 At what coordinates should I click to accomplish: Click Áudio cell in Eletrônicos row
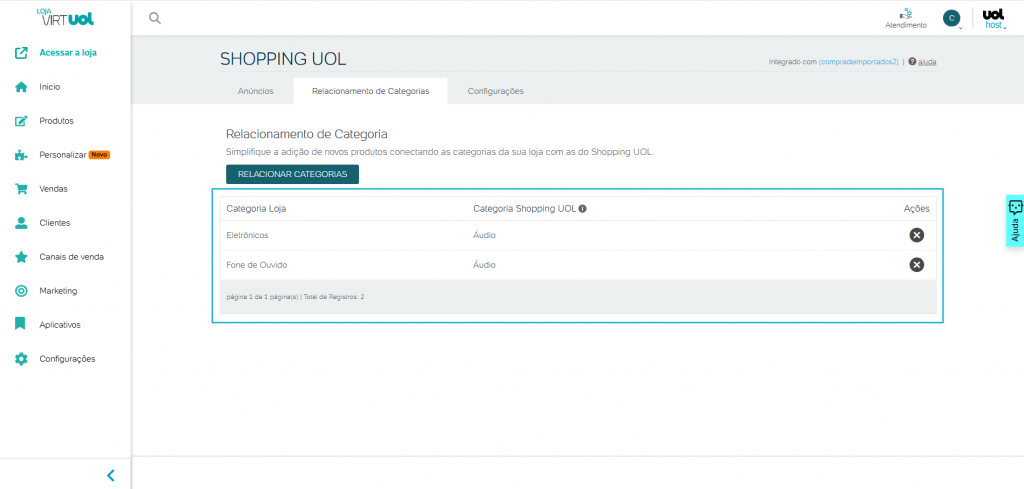pyautogui.click(x=485, y=235)
